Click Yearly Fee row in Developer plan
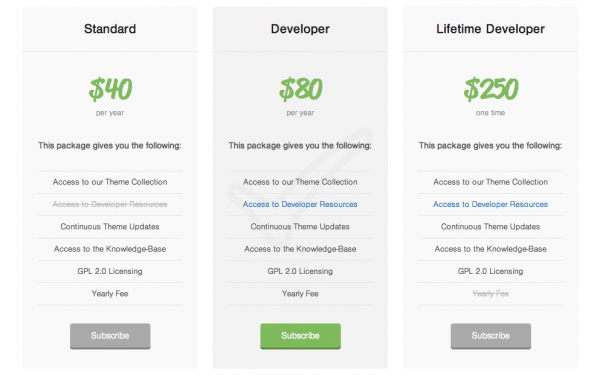 (300, 294)
